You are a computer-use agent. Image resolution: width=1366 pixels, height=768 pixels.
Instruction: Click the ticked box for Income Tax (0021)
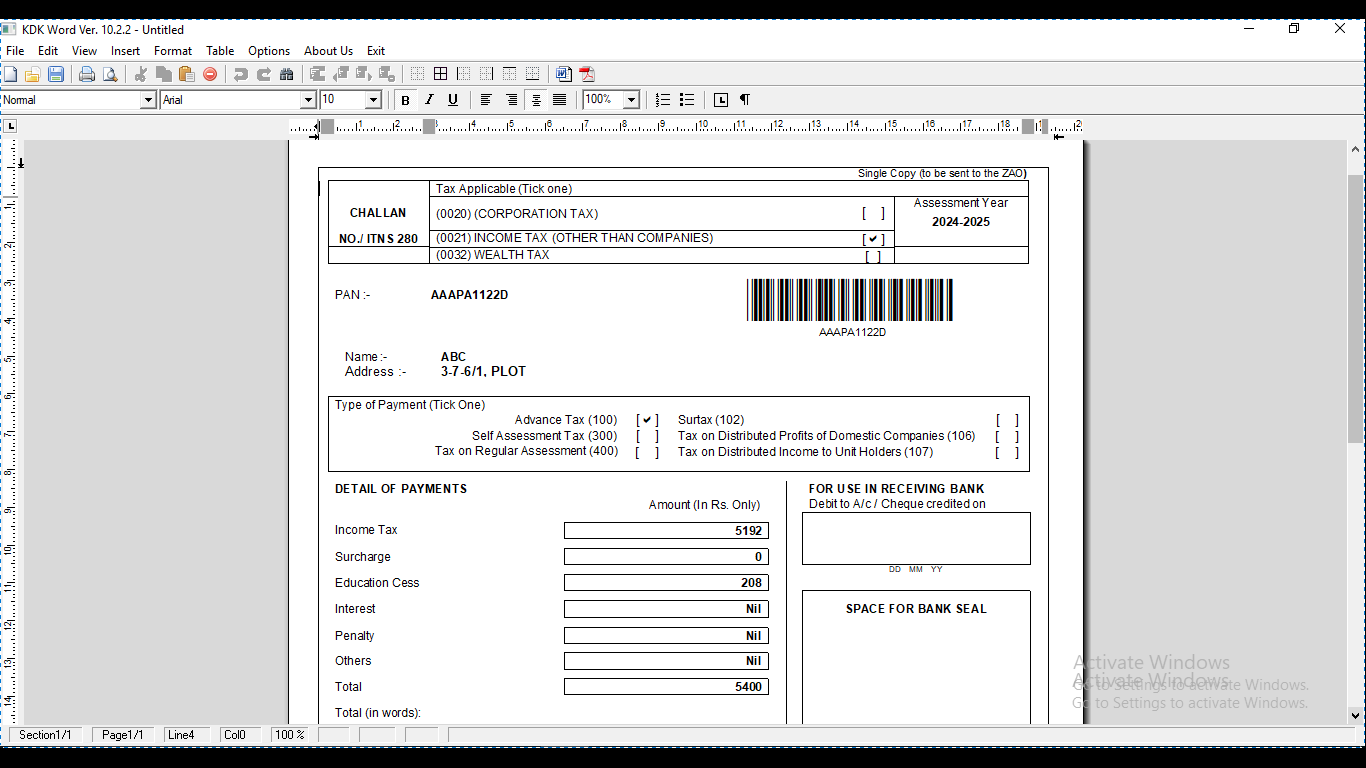874,239
